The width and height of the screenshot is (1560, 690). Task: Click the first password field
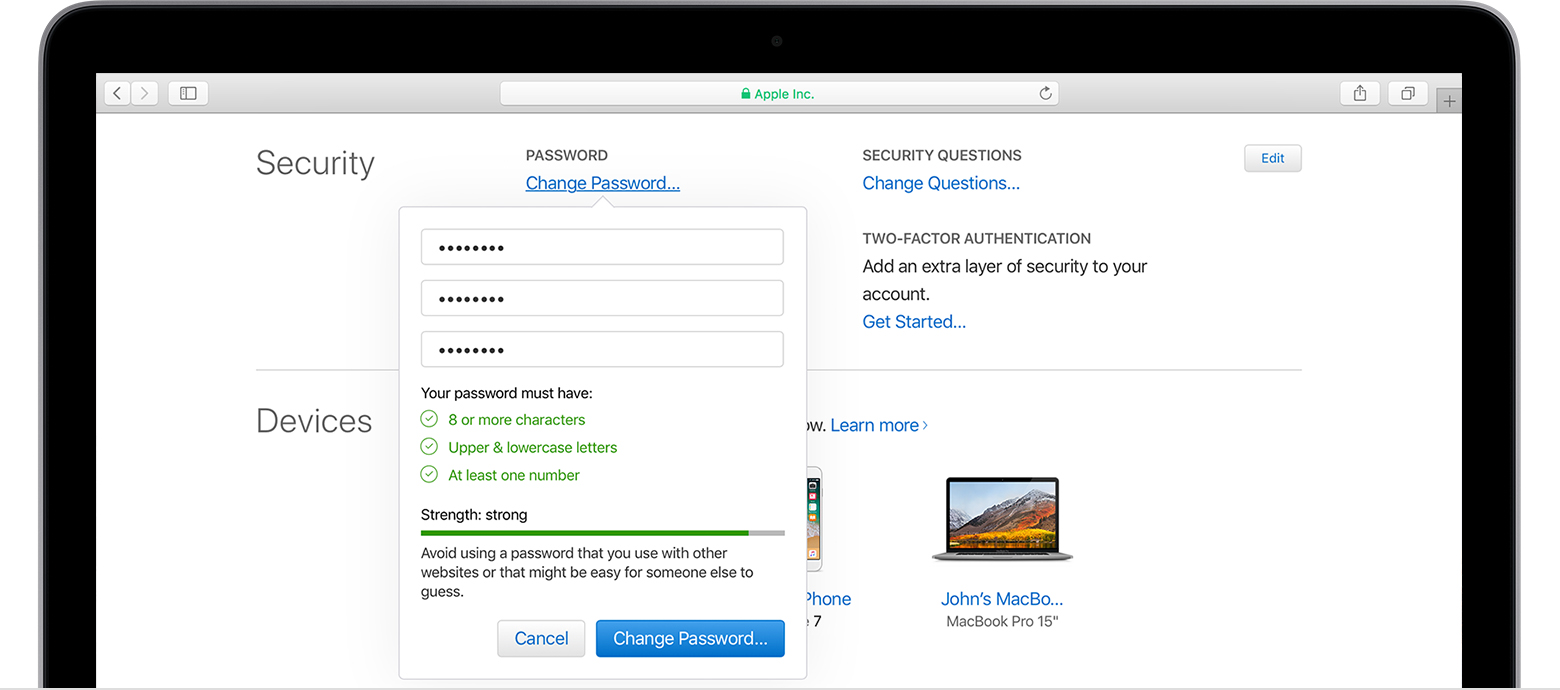[602, 247]
